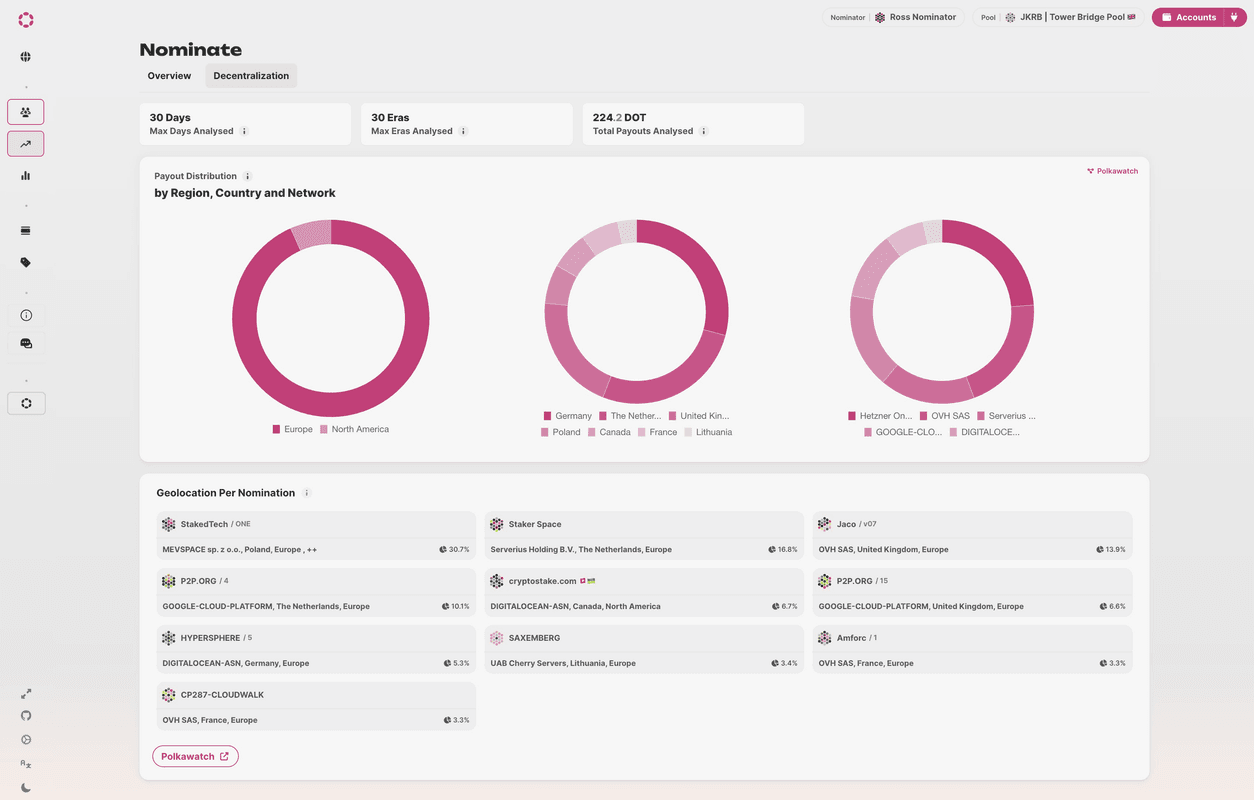Switch to the Overview tab
This screenshot has width=1254, height=800.
point(169,76)
